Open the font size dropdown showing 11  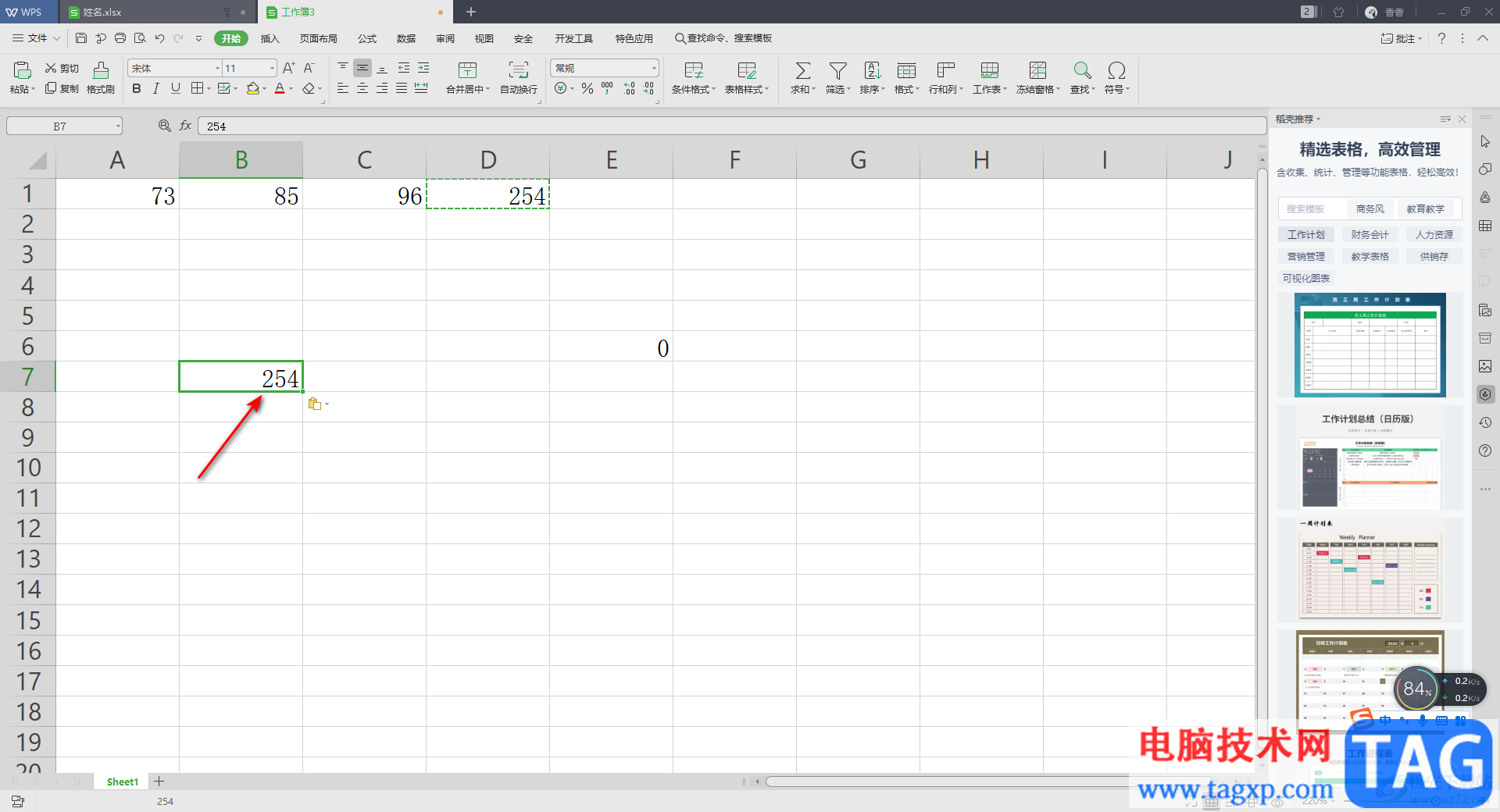(x=272, y=69)
